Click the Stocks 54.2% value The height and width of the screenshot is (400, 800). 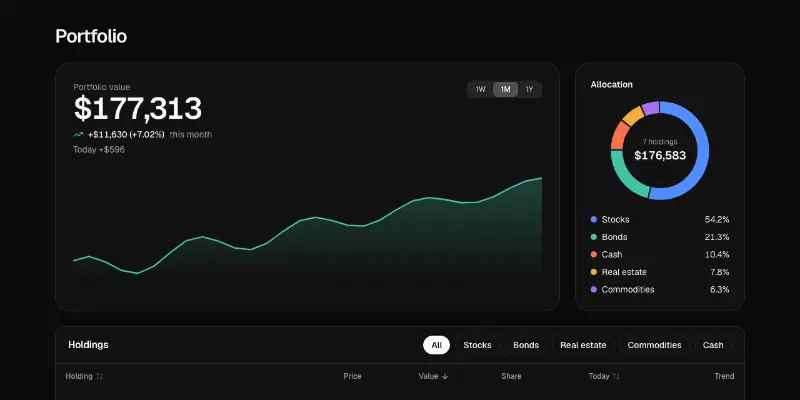(x=717, y=220)
